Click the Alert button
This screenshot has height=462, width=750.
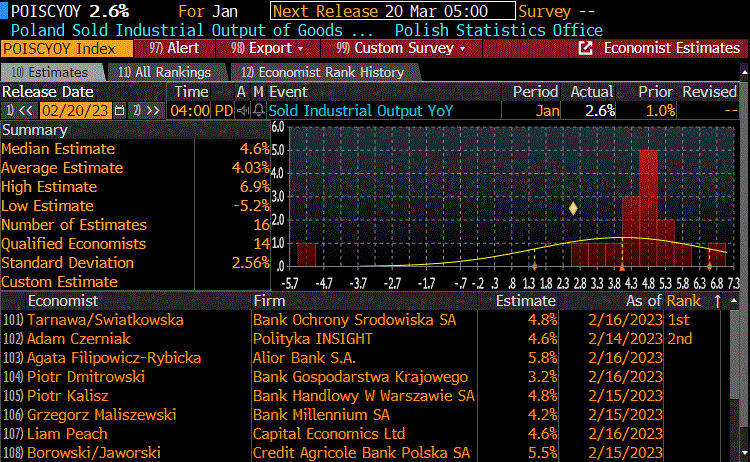(x=174, y=48)
